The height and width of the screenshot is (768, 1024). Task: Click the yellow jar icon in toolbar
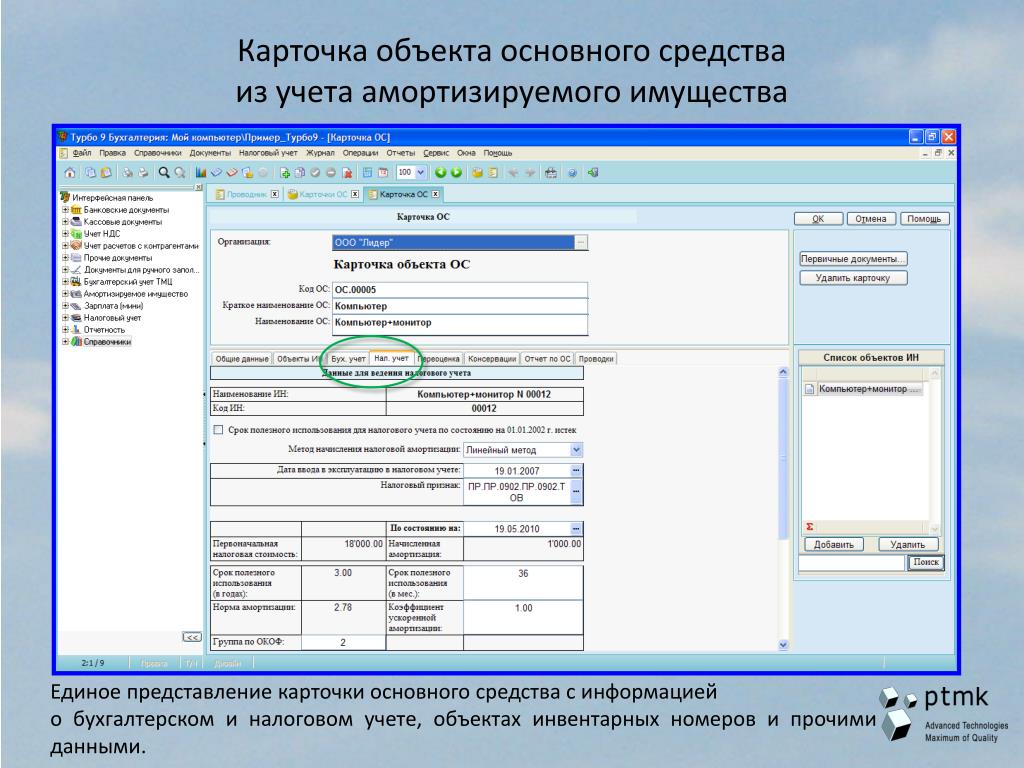tap(477, 173)
